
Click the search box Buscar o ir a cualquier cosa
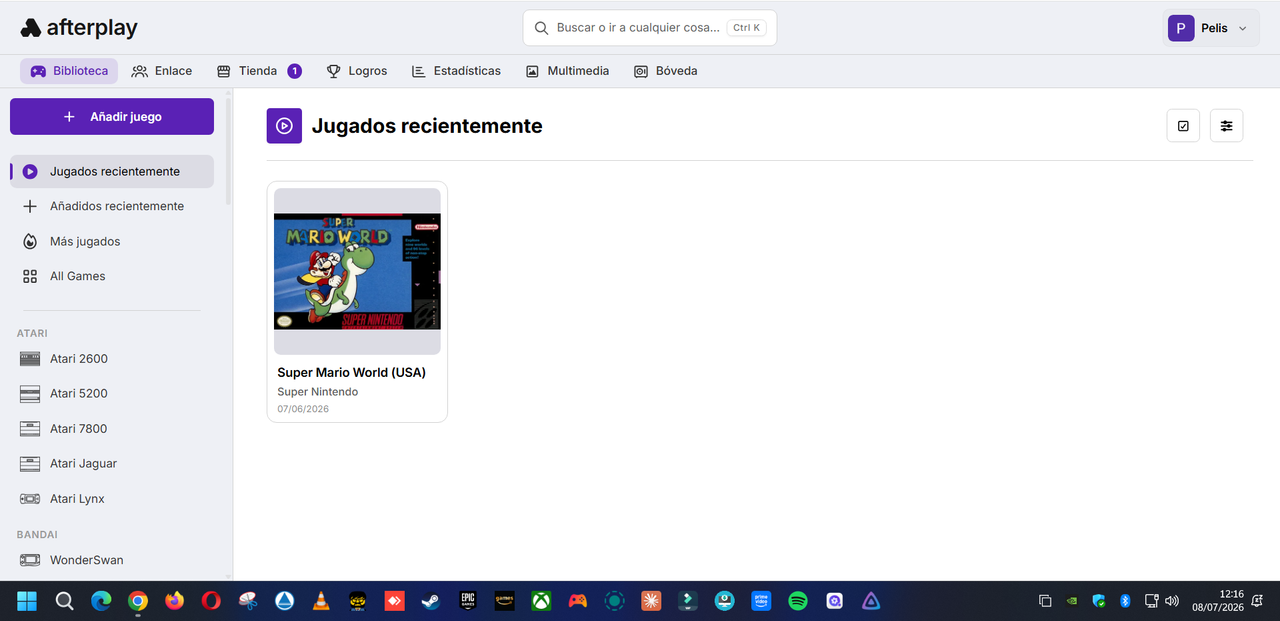click(x=650, y=28)
